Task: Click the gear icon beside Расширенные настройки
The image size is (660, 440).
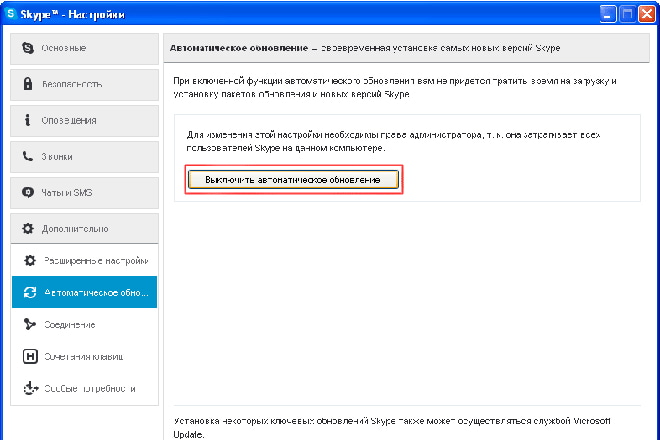Action: coord(29,260)
